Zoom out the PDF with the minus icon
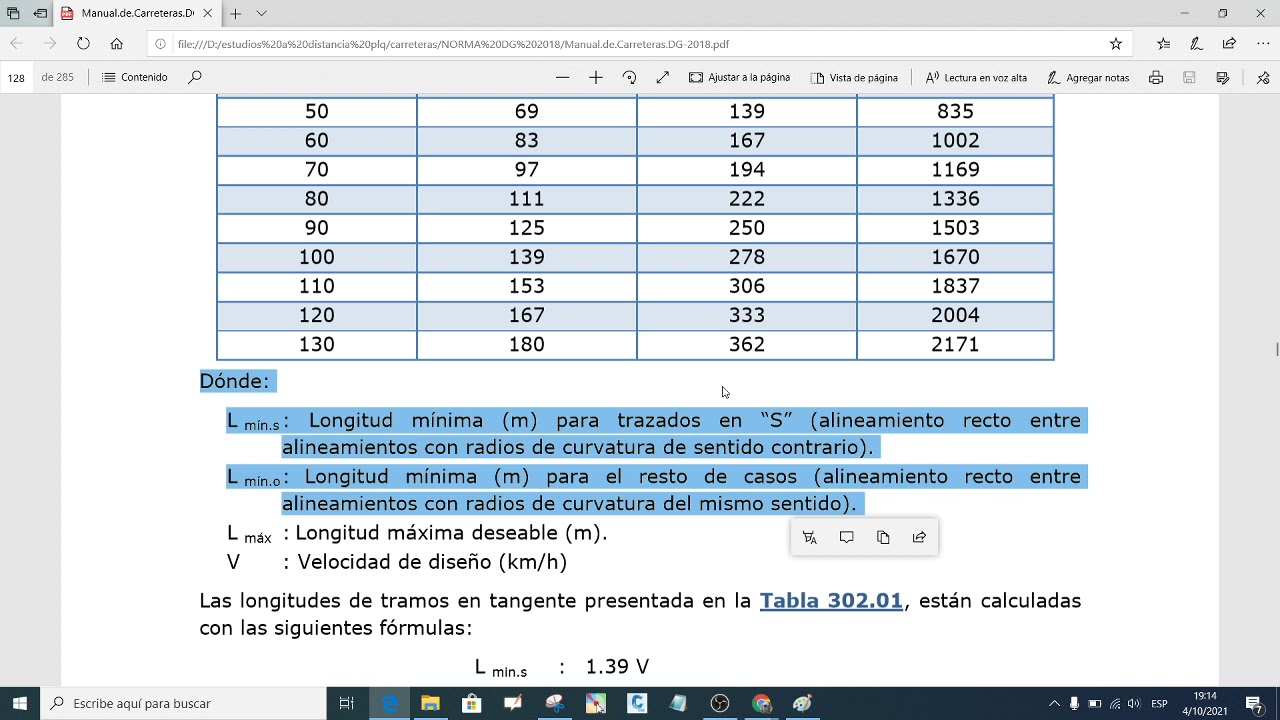 562,77
